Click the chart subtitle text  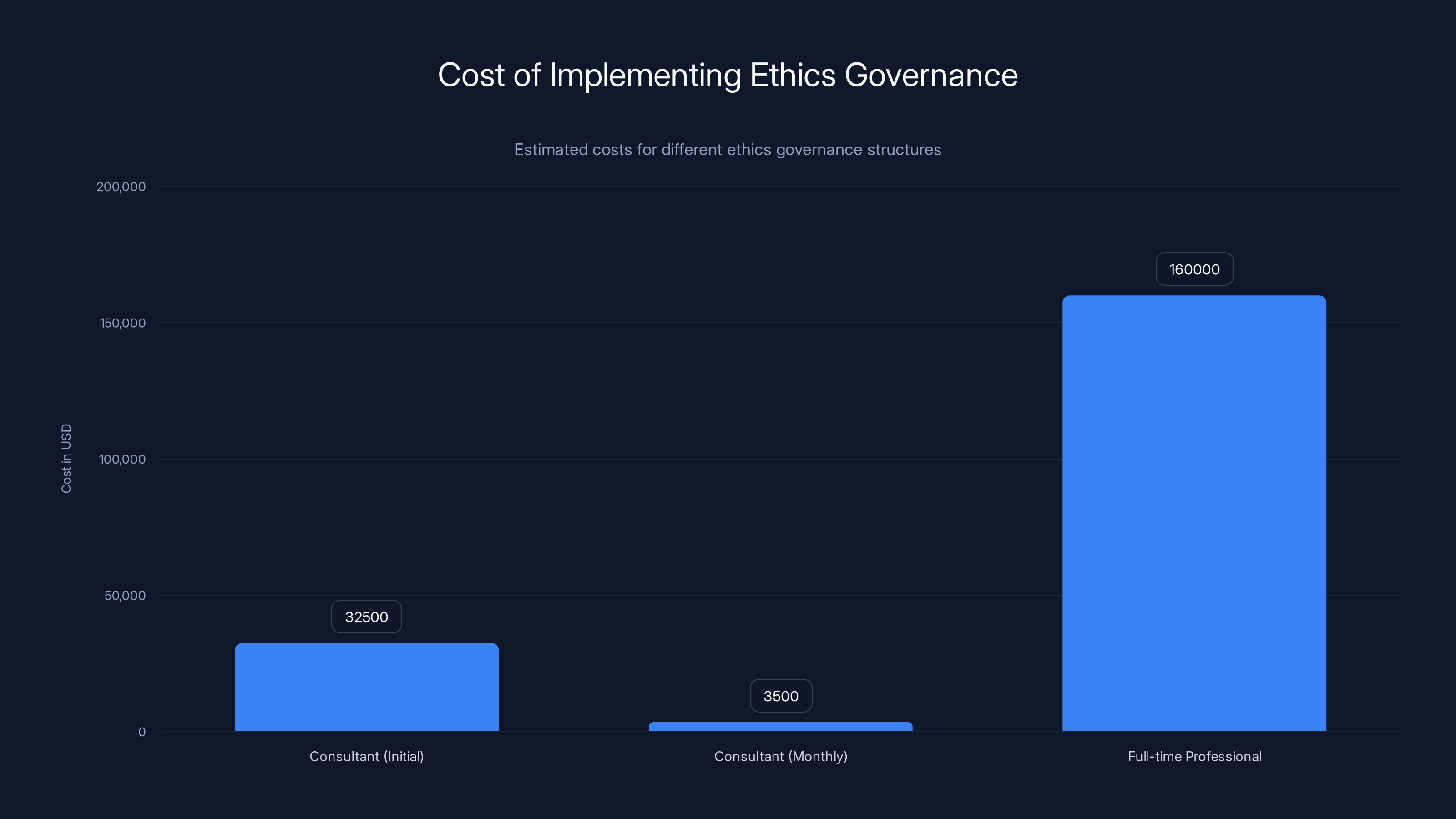[x=728, y=150]
